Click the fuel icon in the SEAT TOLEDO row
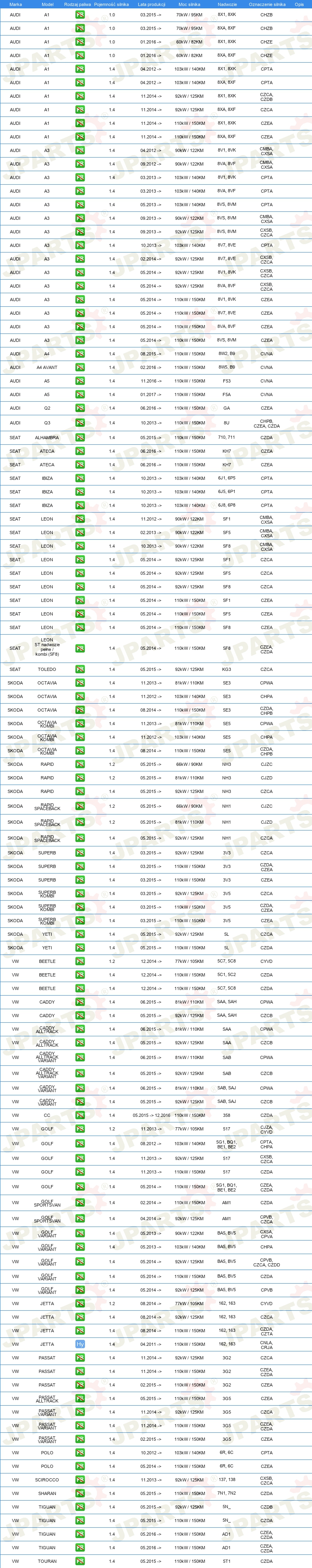The height and width of the screenshot is (1568, 312). click(80, 669)
